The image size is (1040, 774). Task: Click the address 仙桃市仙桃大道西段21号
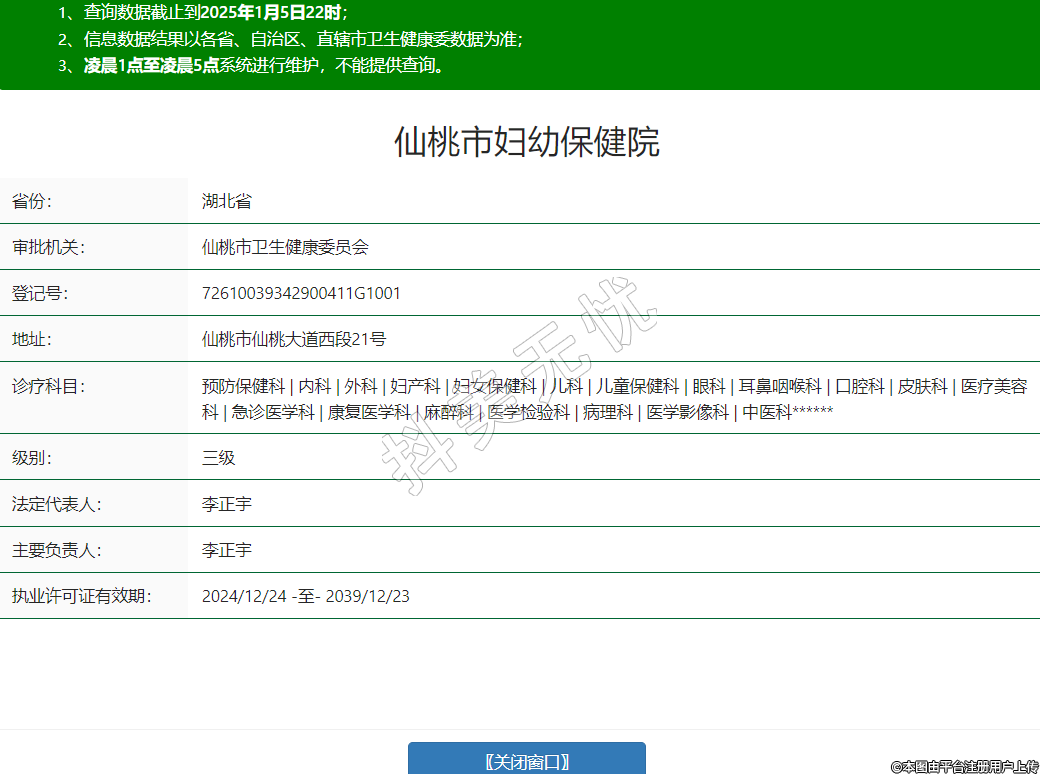[293, 339]
